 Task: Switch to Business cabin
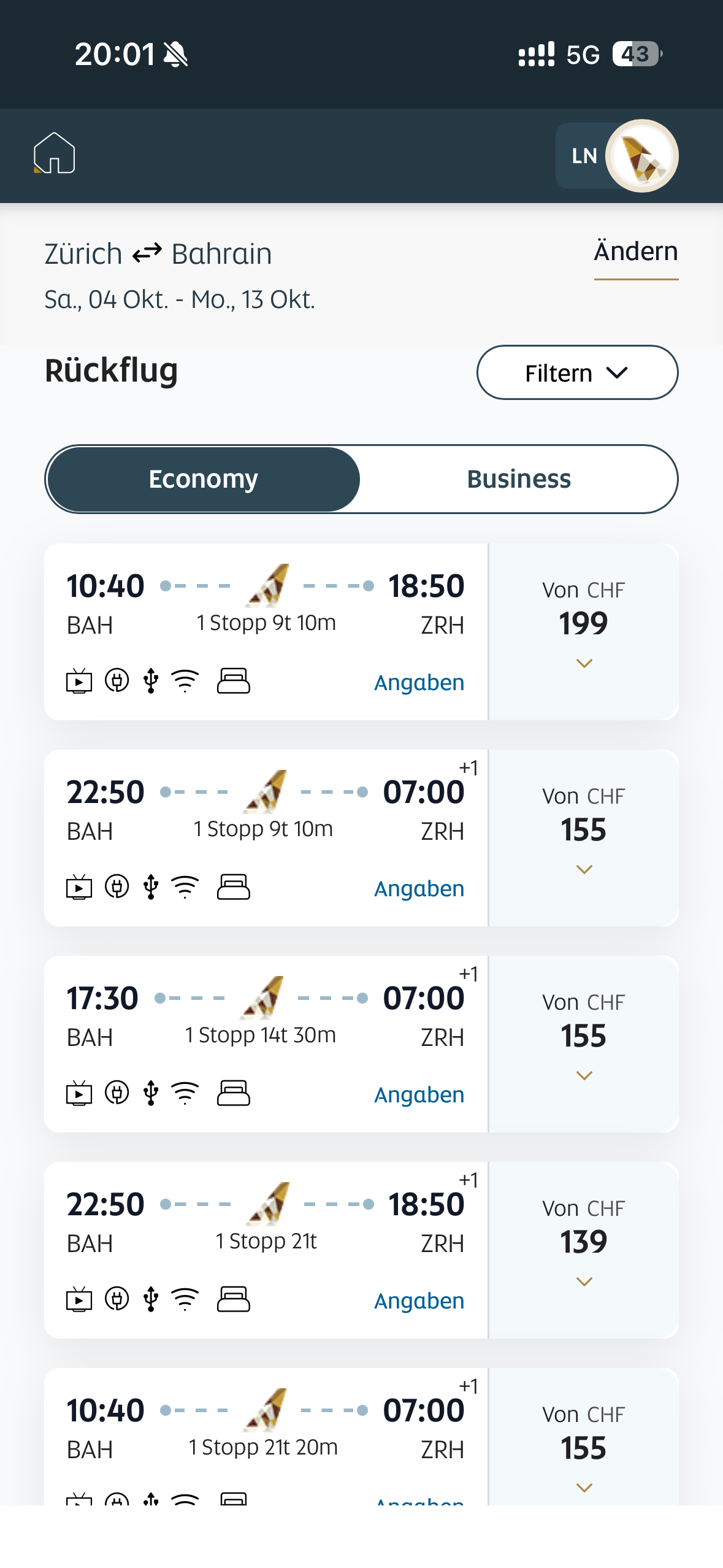[519, 479]
